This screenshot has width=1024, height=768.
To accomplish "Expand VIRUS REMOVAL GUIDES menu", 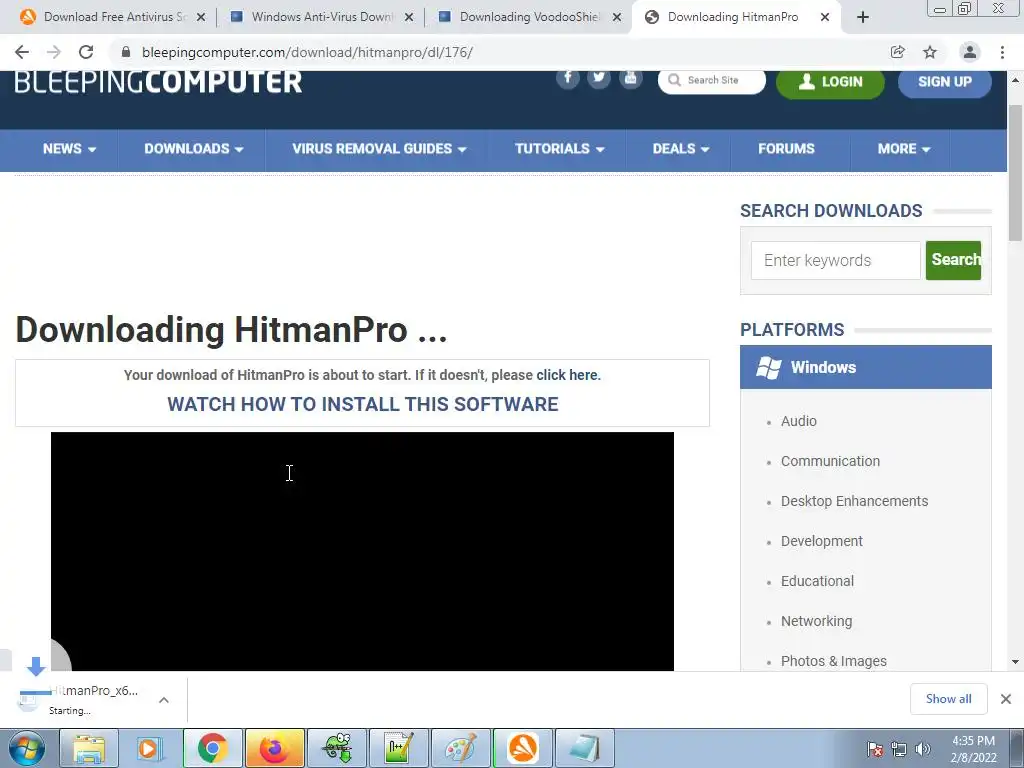I will coord(379,149).
